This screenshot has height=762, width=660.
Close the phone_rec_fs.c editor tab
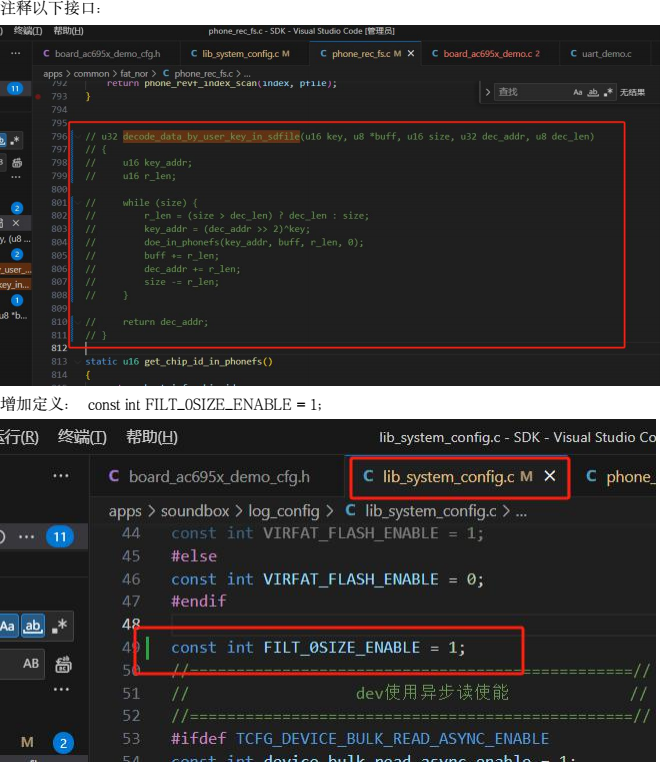point(411,53)
